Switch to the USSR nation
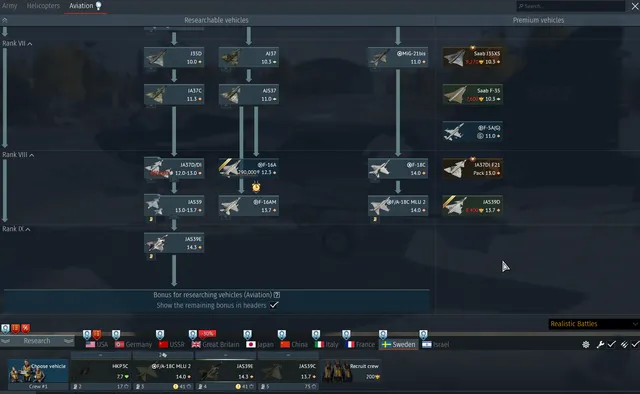The height and width of the screenshot is (394, 640). coord(171,345)
